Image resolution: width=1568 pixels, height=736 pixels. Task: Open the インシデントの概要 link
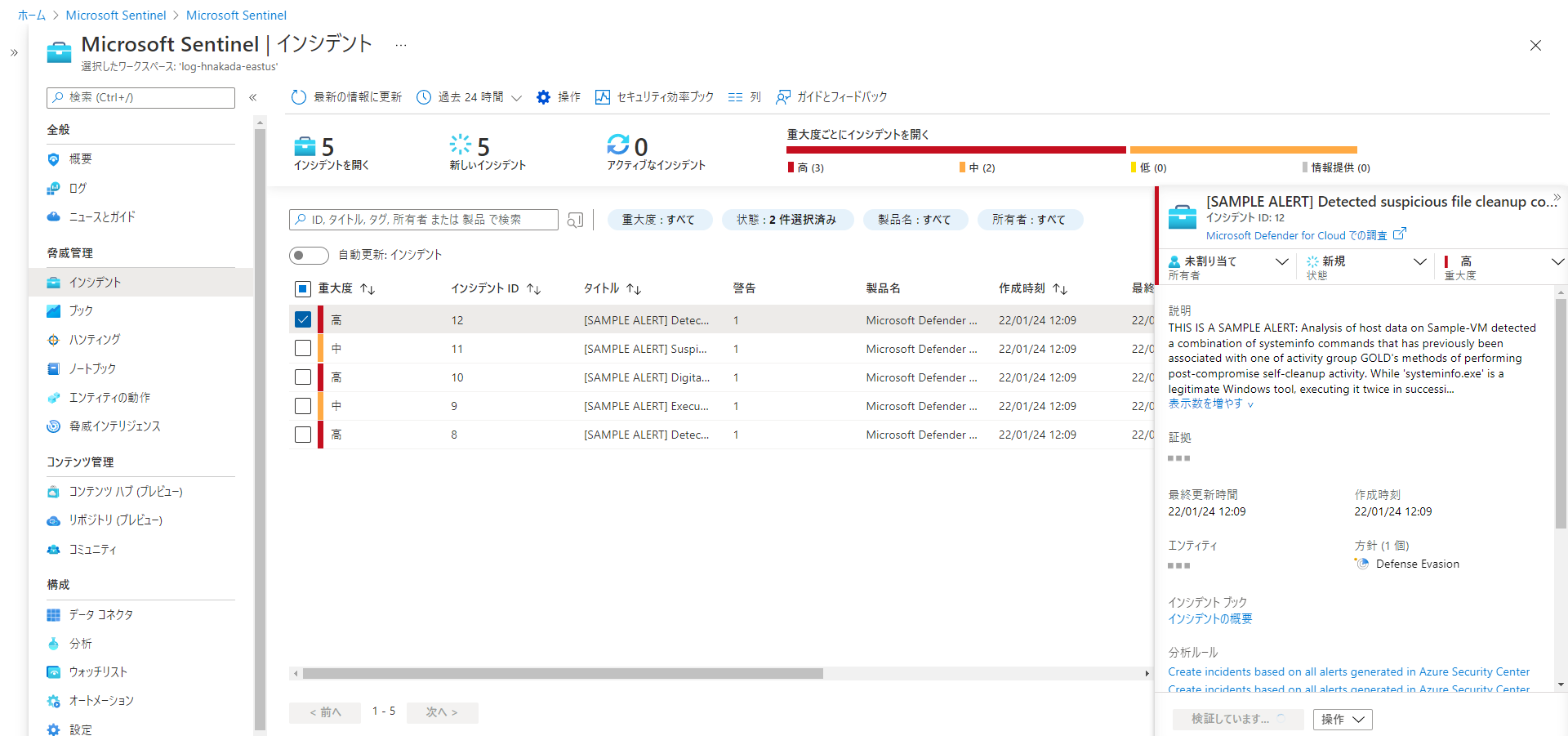tap(1209, 619)
